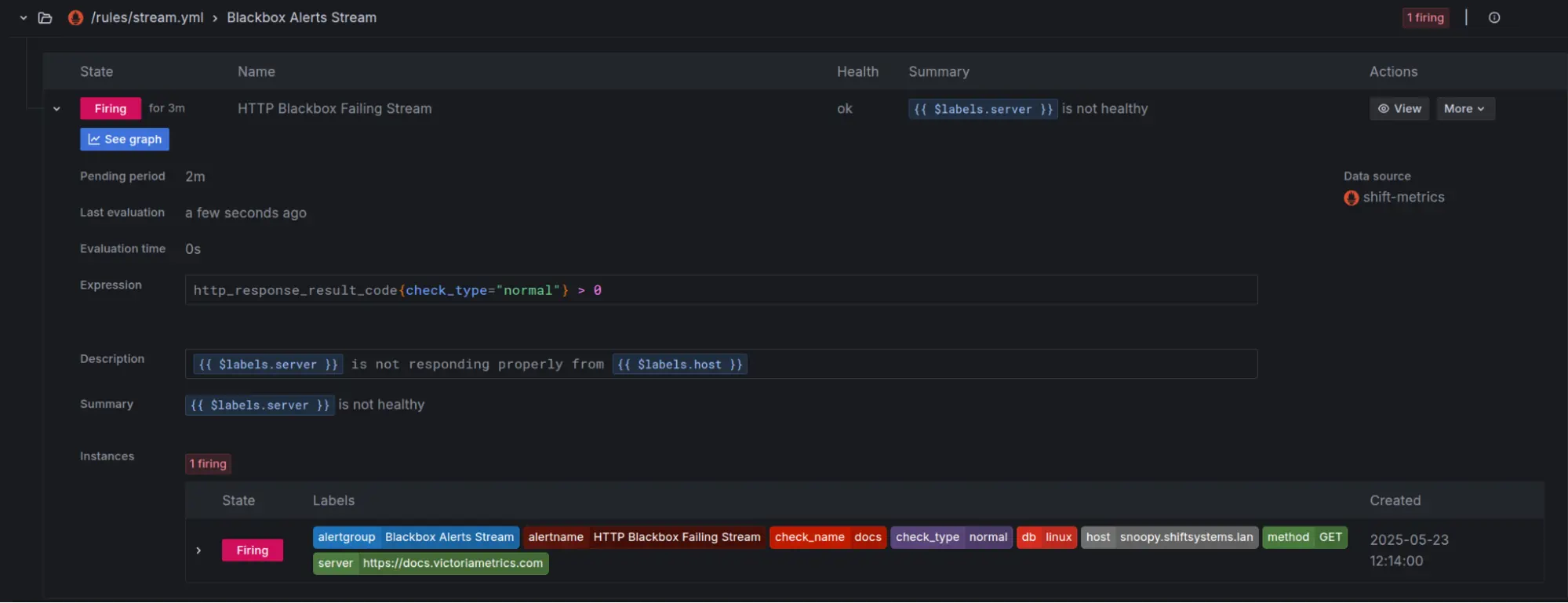Click the $labels.host template tag in description

pos(679,364)
